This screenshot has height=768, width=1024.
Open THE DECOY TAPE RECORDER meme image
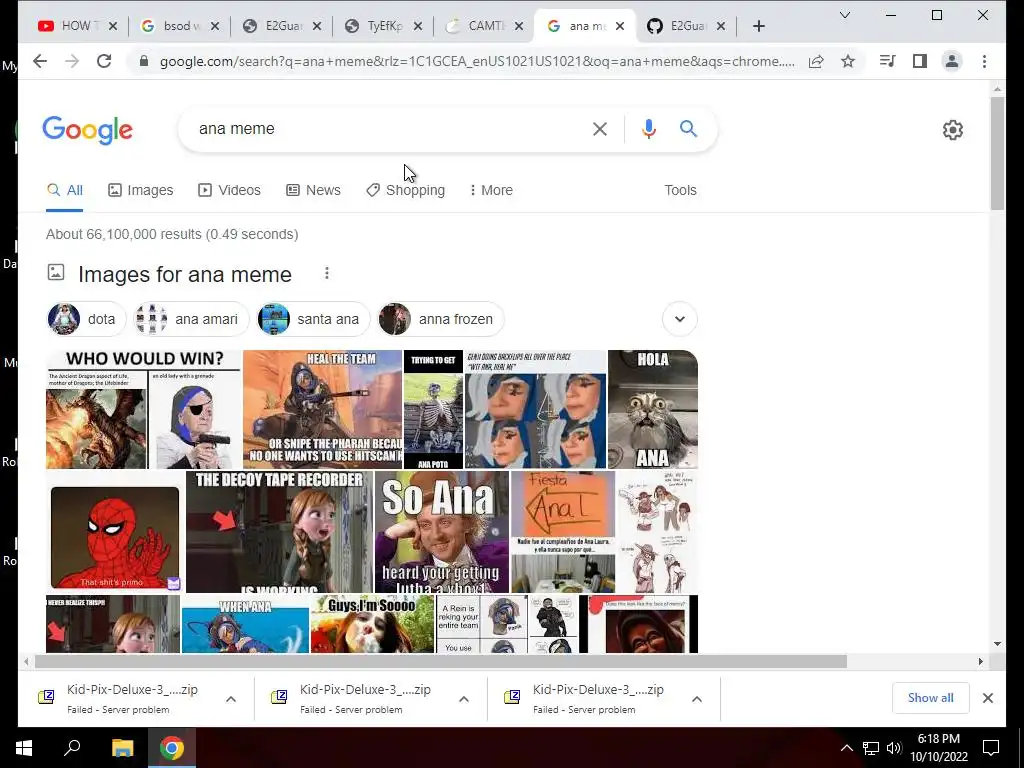coord(279,532)
